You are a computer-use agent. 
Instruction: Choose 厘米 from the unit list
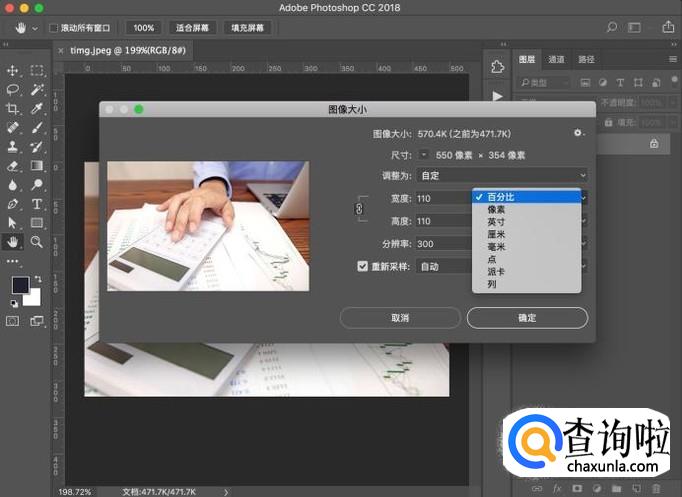pos(496,235)
